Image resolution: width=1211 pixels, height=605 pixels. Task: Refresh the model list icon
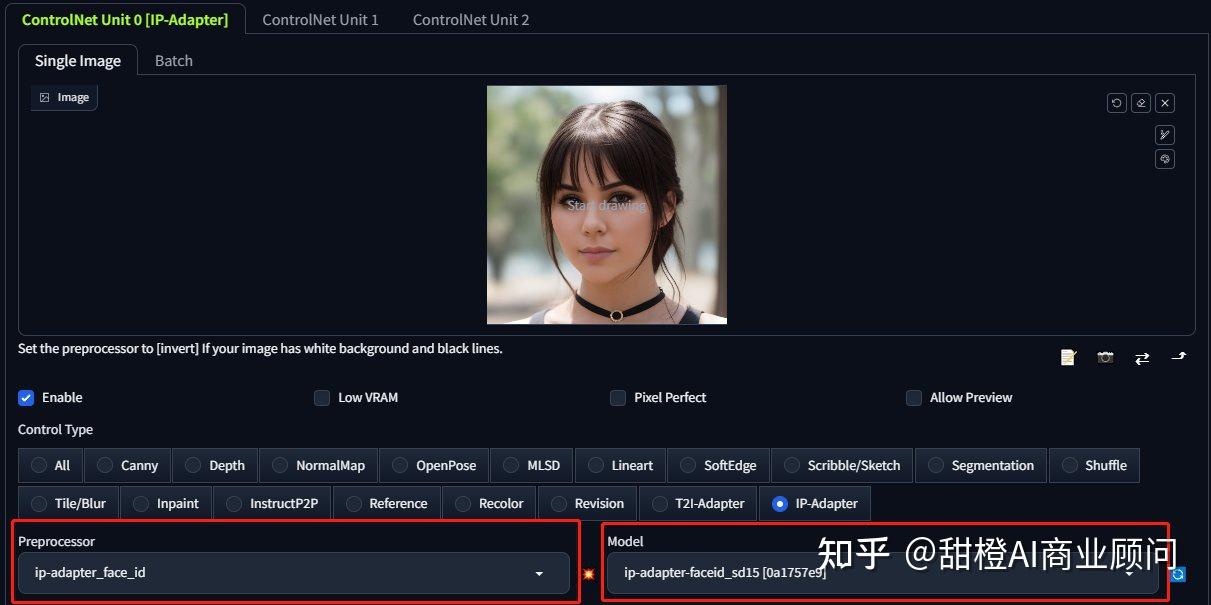click(1177, 574)
